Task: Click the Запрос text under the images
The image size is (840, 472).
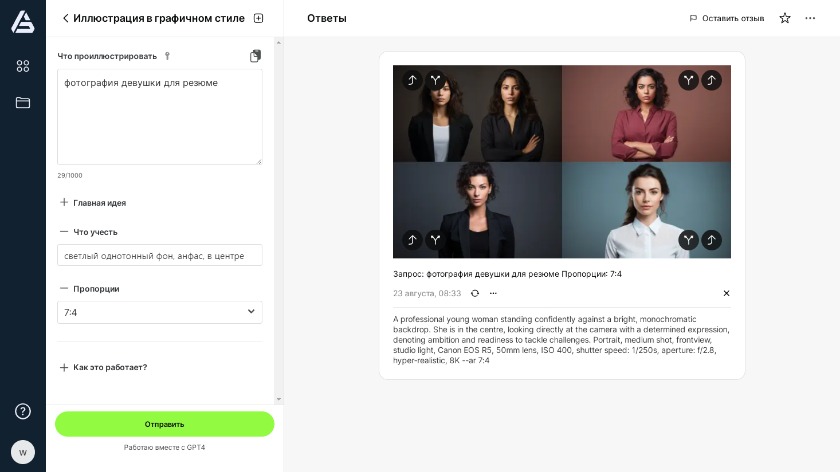Action: pyautogui.click(x=507, y=274)
